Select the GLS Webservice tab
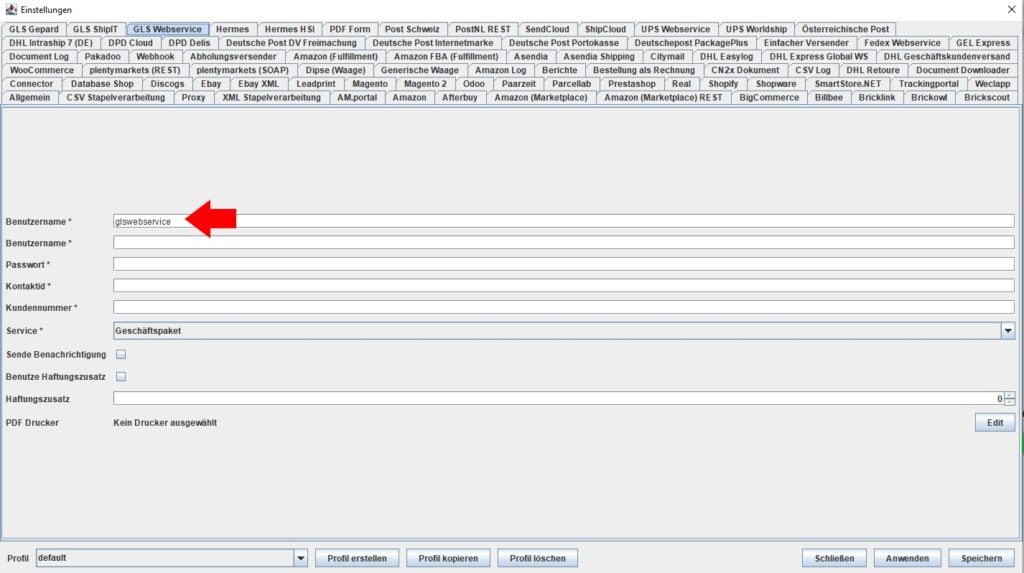Image resolution: width=1024 pixels, height=573 pixels. click(167, 29)
